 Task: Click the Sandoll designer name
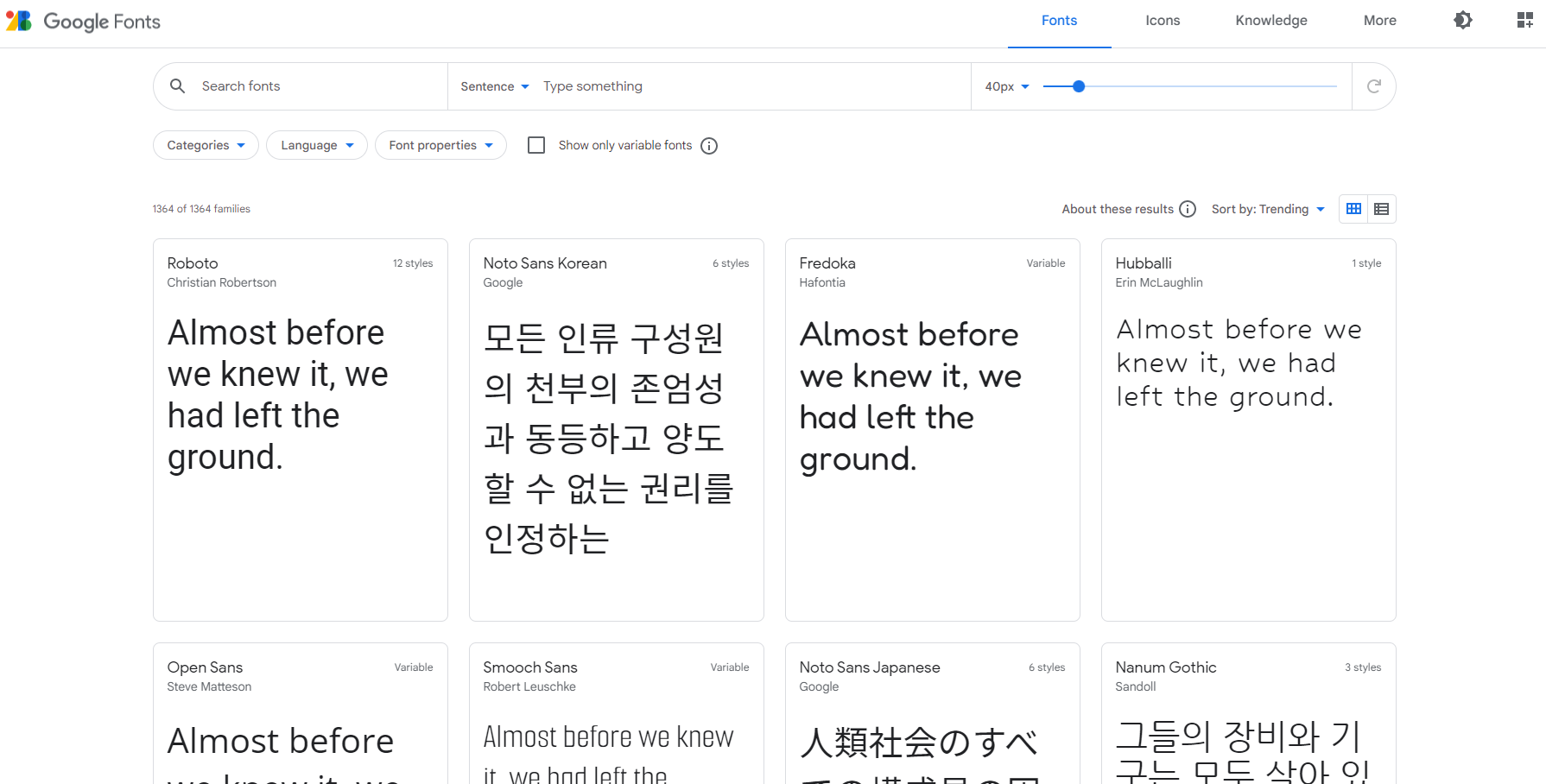1136,686
